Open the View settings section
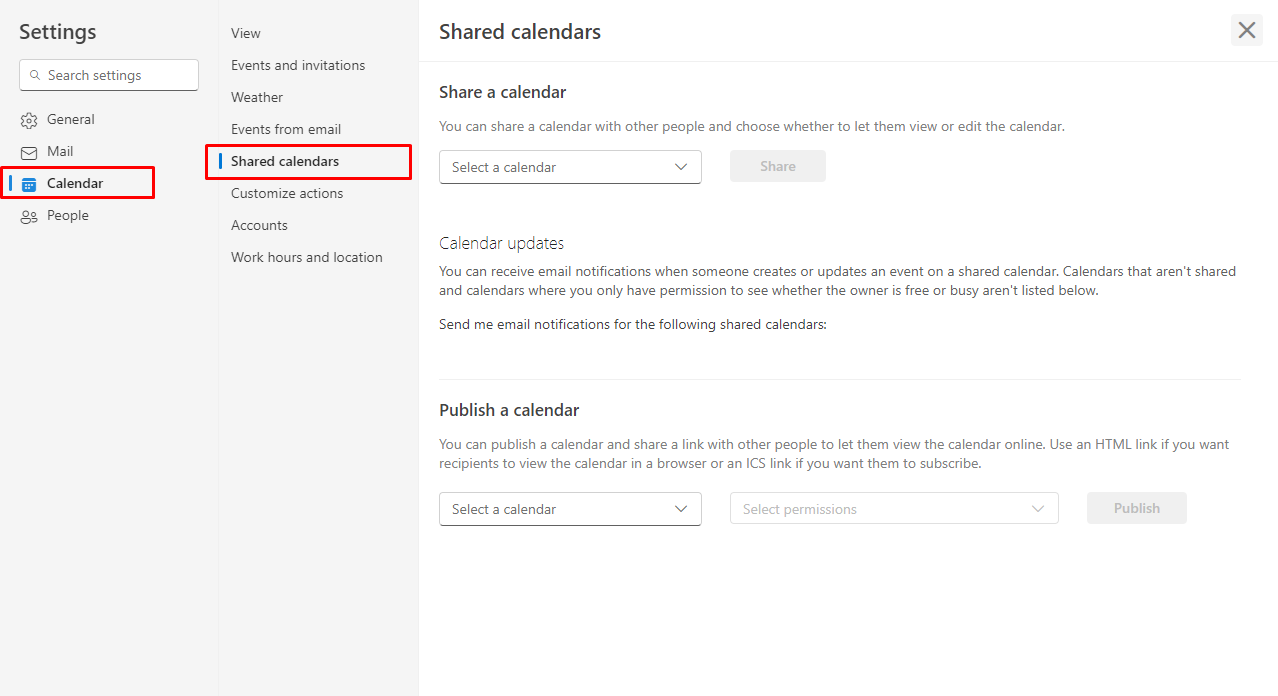Screen dimensions: 1278x696 pyautogui.click(x=246, y=33)
